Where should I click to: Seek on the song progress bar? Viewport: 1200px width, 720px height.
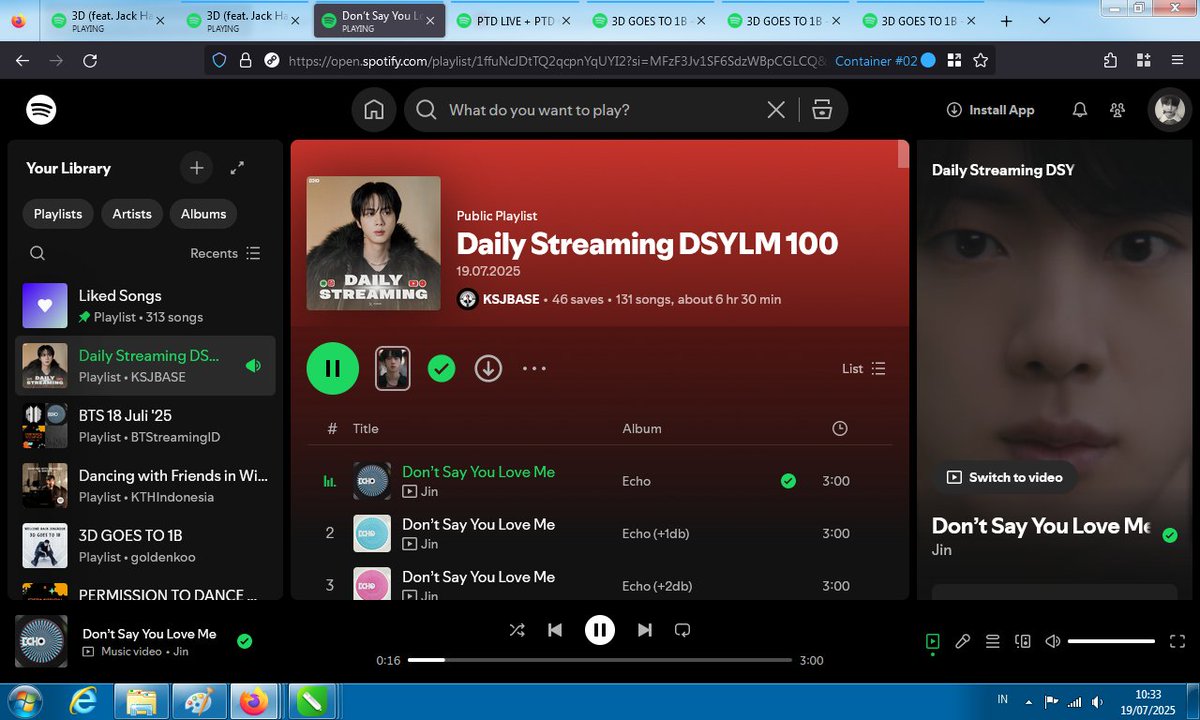(600, 660)
